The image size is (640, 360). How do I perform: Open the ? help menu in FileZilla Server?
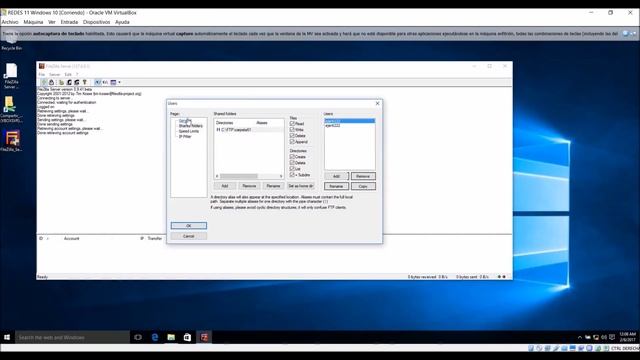[77, 75]
